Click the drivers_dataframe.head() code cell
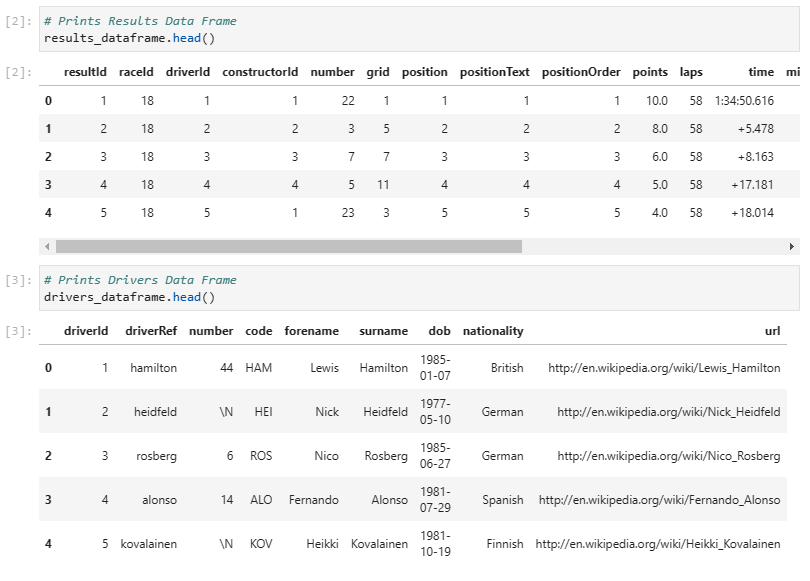Image resolution: width=810 pixels, height=581 pixels. 419,288
